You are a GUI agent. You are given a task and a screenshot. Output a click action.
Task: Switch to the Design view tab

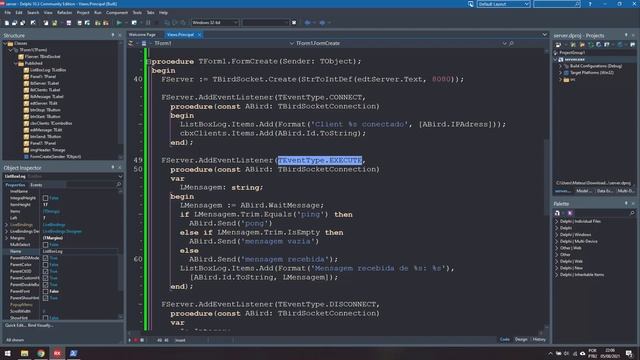521,340
